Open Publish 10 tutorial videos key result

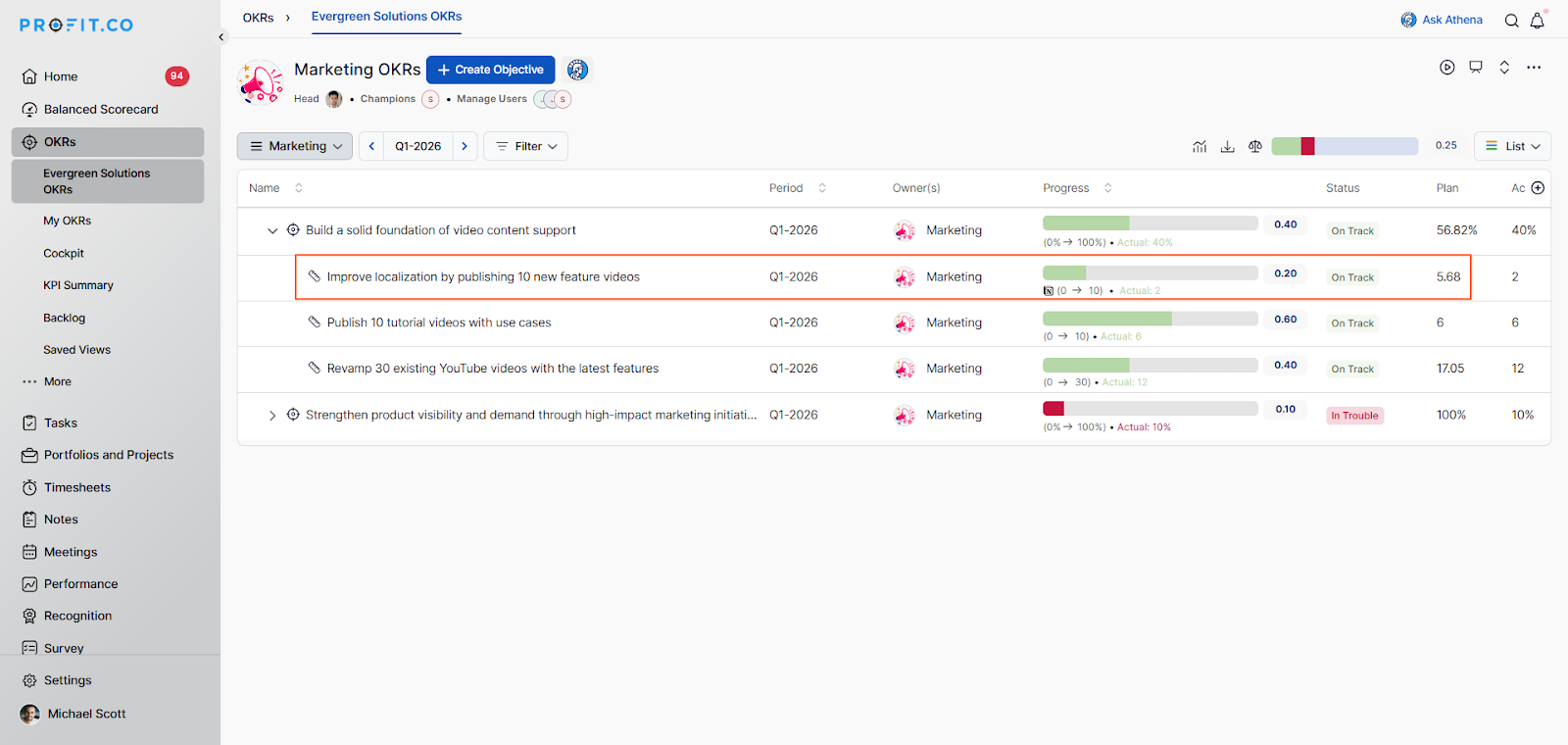(x=439, y=323)
